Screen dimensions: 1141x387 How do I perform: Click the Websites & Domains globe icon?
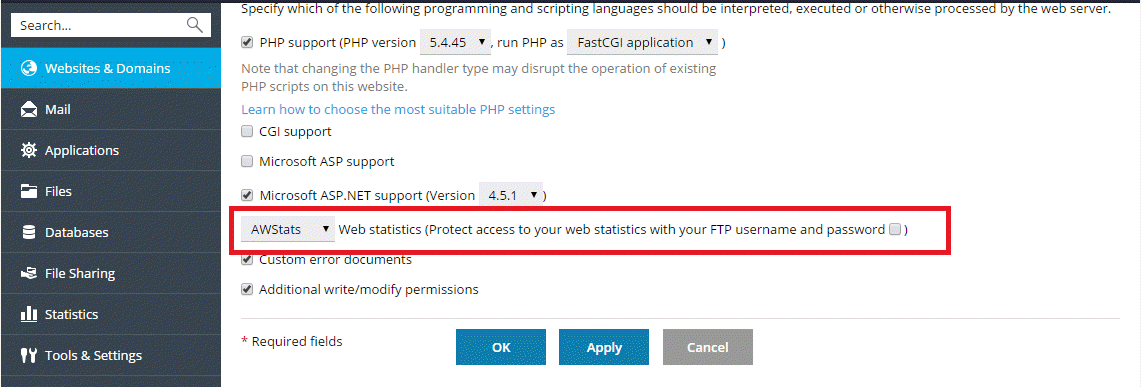pyautogui.click(x=29, y=68)
